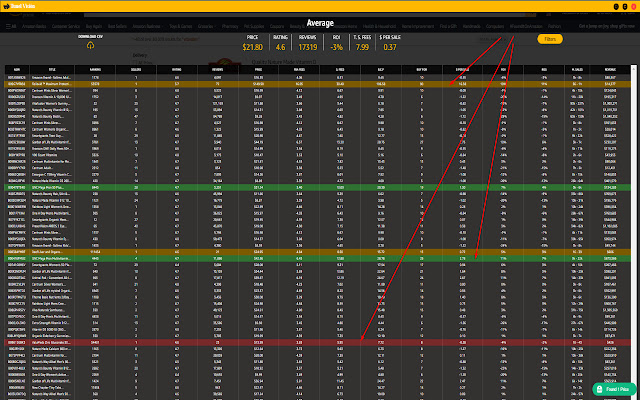Click the Download CSV cloud icon

[x=92, y=46]
